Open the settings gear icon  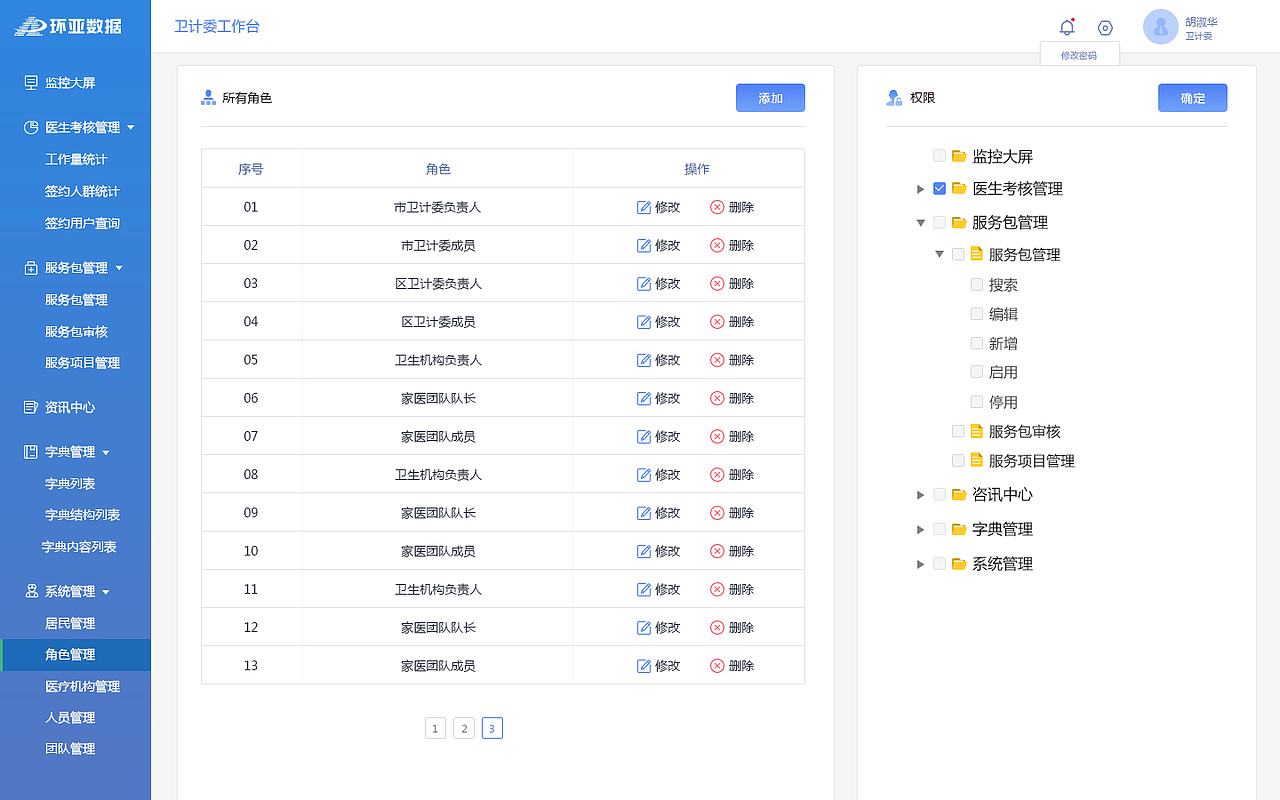point(1104,27)
